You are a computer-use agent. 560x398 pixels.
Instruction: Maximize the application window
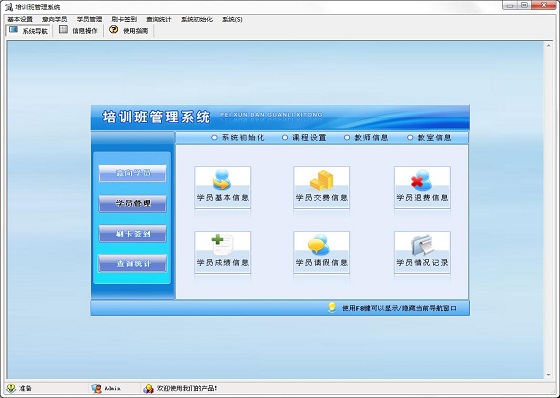[x=524, y=5]
